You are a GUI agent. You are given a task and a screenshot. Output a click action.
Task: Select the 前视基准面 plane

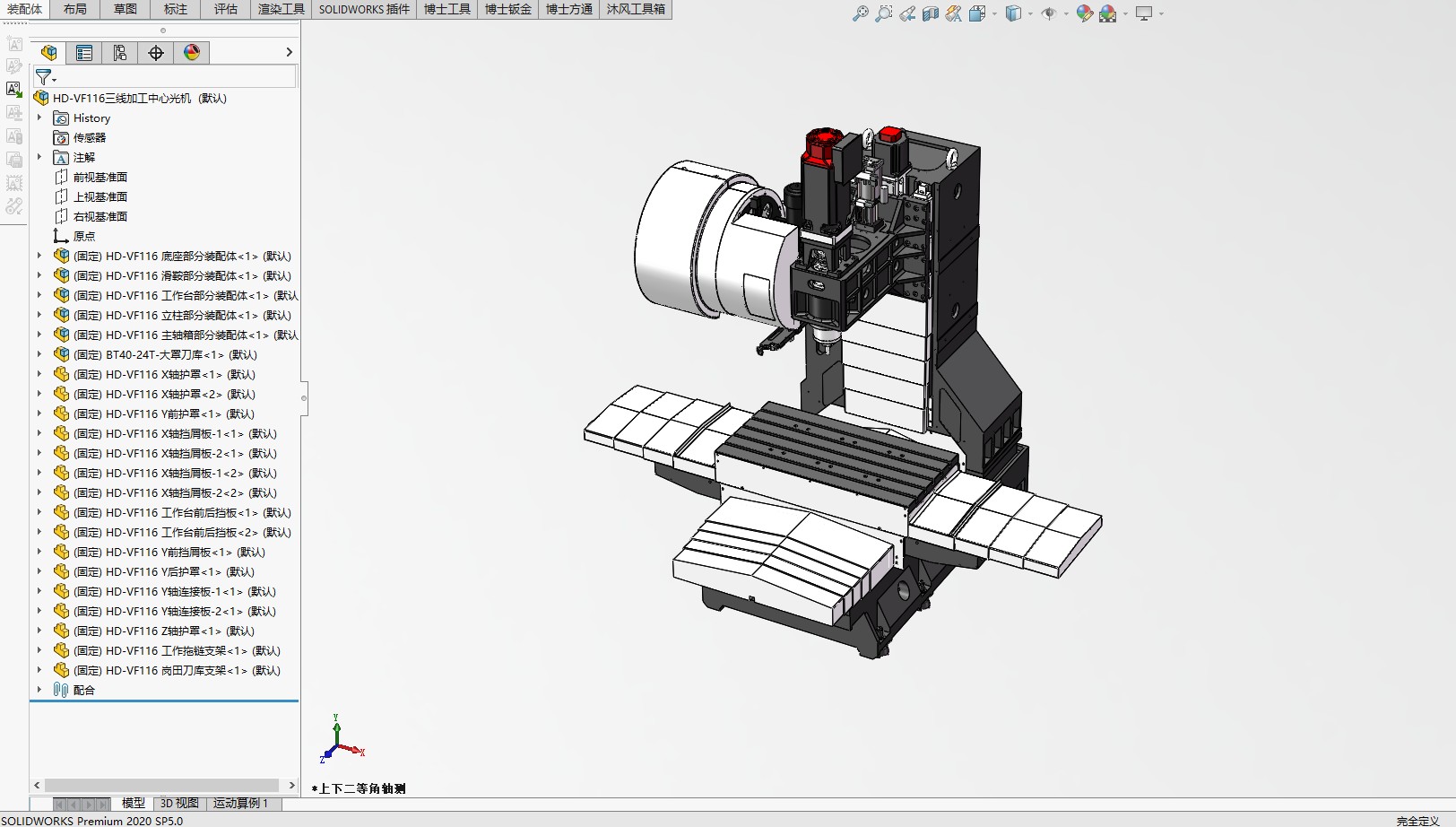tap(100, 178)
